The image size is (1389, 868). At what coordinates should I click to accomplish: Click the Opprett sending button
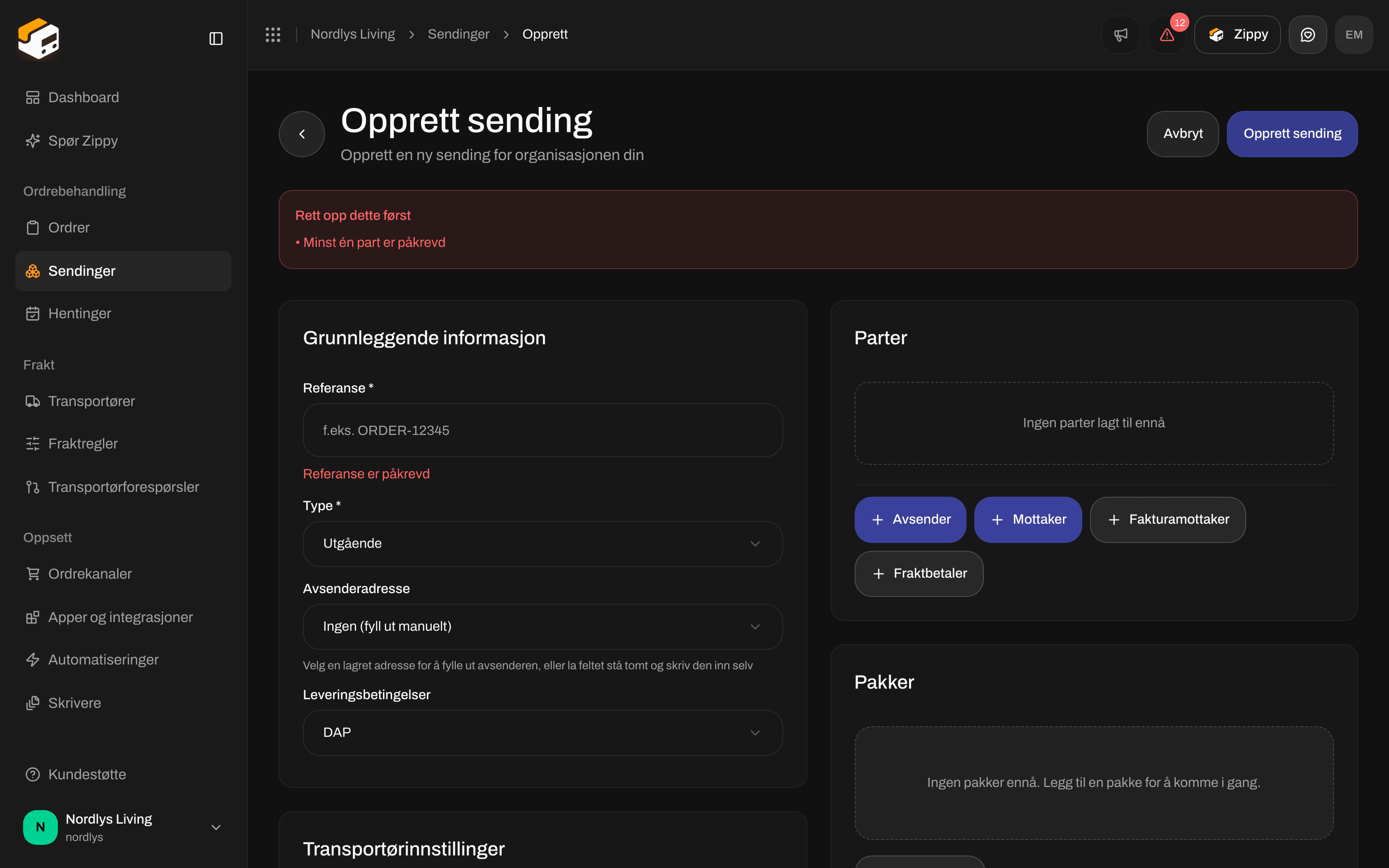1292,134
